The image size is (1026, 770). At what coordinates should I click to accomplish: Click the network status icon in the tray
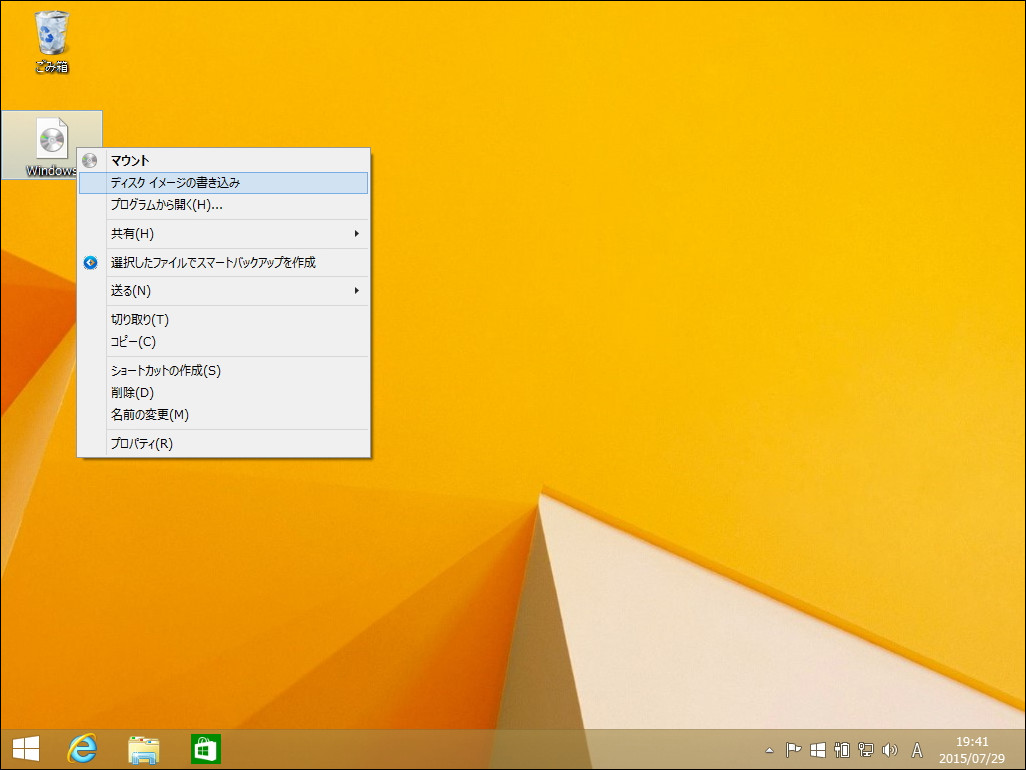point(864,750)
